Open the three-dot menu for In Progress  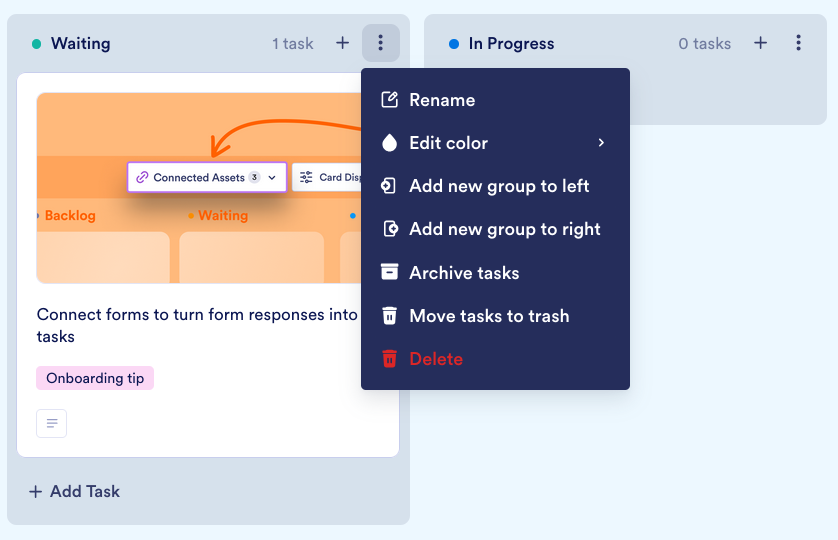coord(798,43)
